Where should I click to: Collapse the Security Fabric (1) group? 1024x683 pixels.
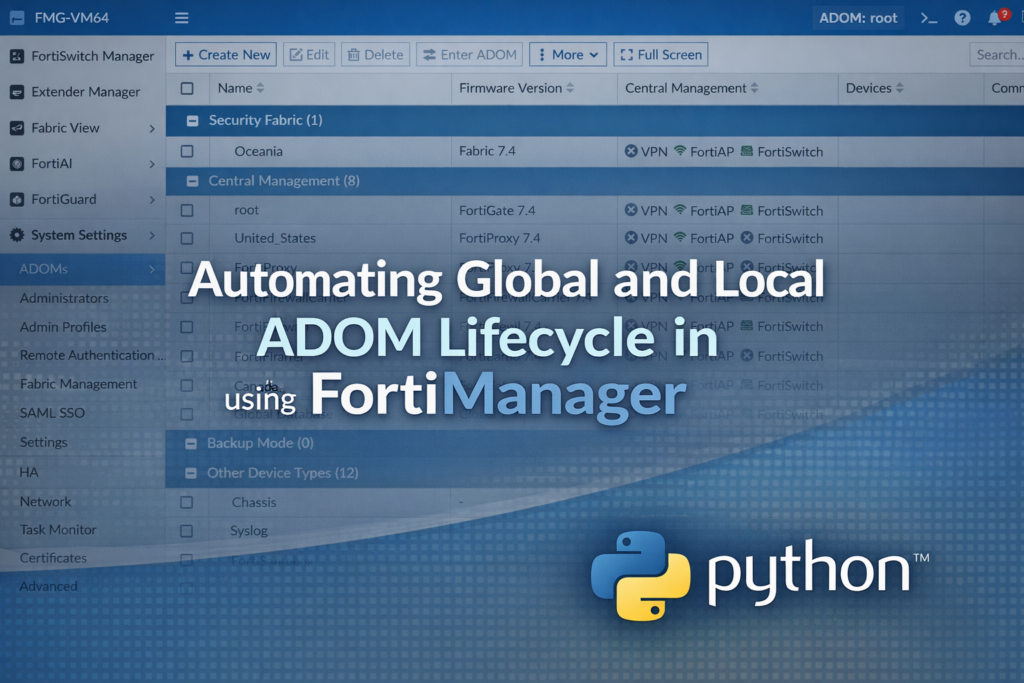pyautogui.click(x=193, y=121)
